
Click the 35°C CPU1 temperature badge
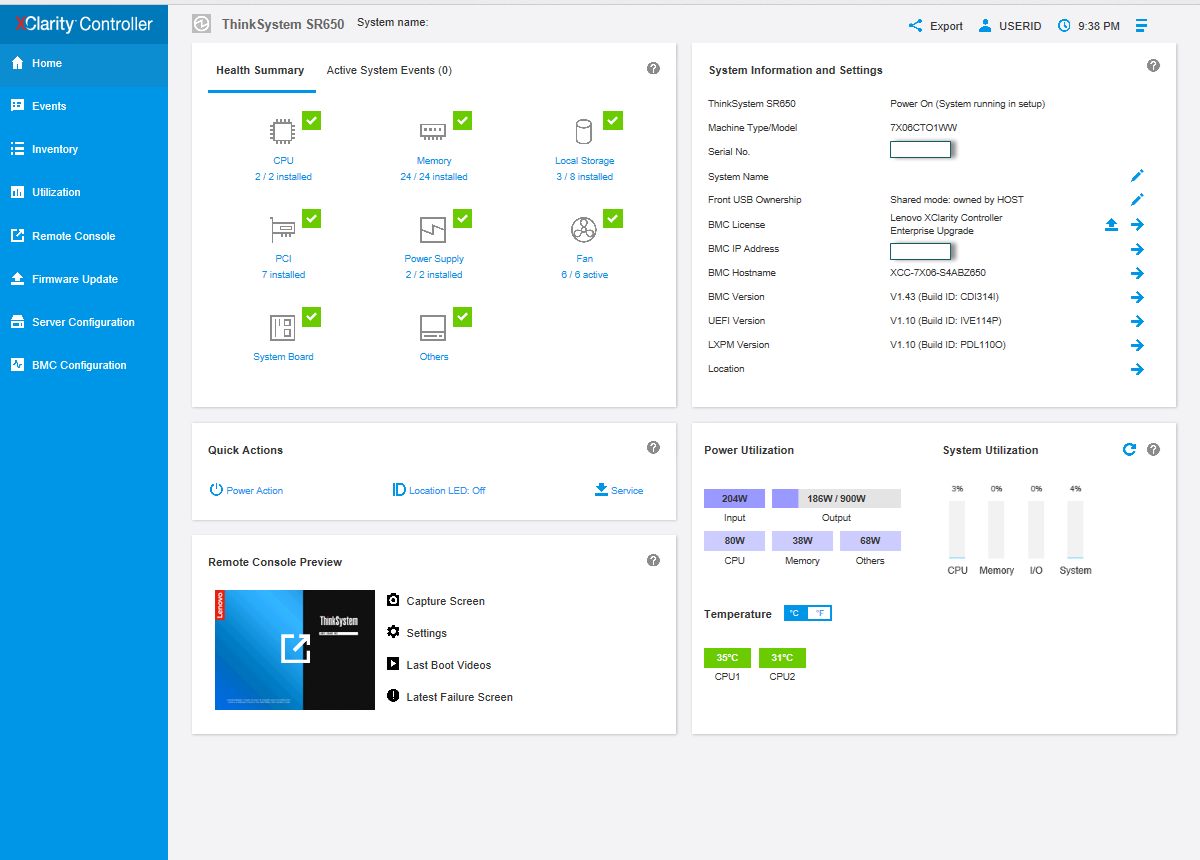tap(727, 658)
